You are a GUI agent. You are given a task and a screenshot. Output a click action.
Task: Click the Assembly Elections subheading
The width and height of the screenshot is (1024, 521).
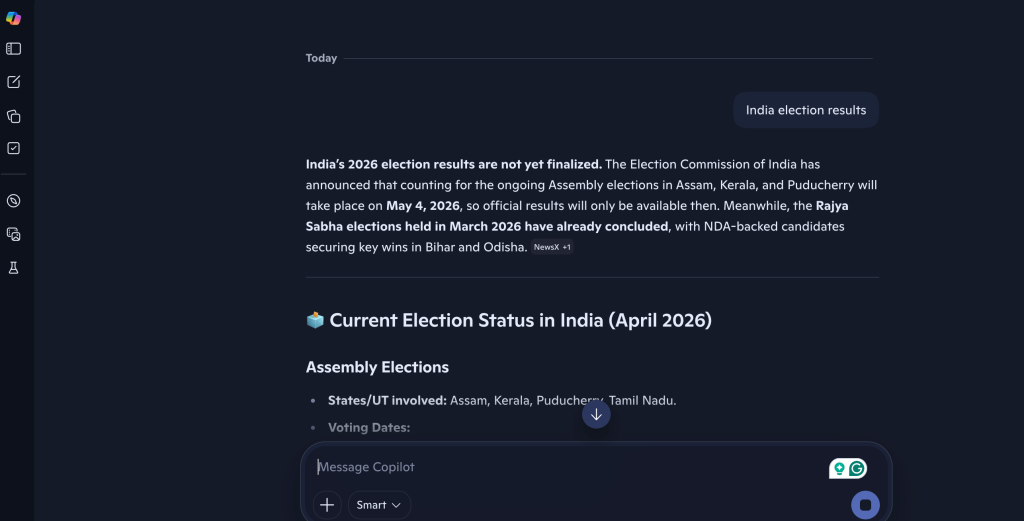(x=377, y=367)
